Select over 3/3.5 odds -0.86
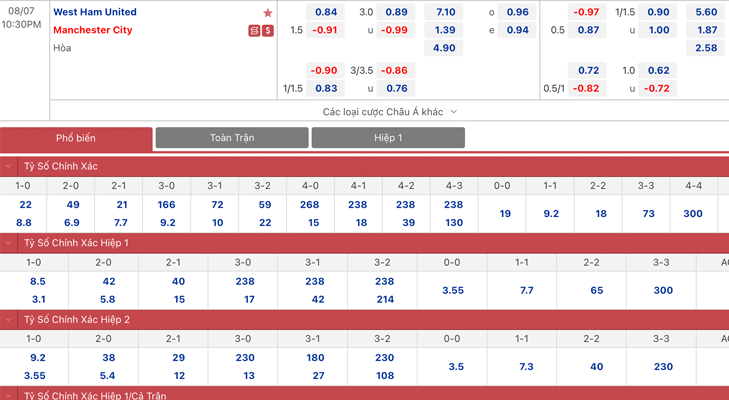Image resolution: width=729 pixels, height=400 pixels. click(x=396, y=70)
